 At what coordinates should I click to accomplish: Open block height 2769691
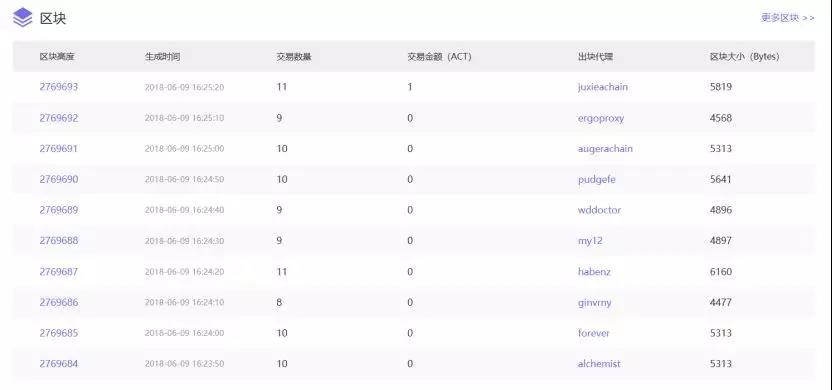click(58, 149)
